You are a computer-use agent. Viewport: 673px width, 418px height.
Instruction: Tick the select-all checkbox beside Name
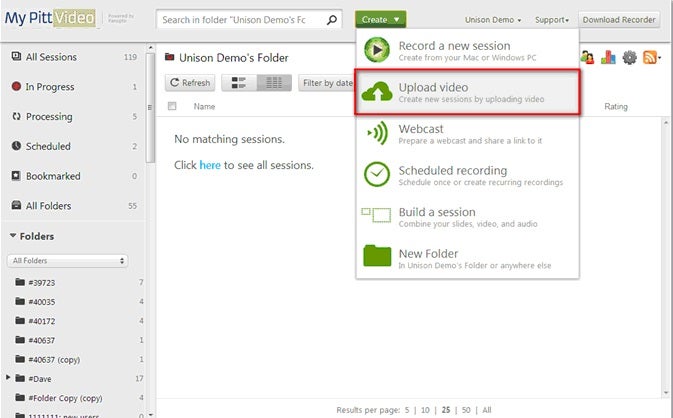[172, 106]
